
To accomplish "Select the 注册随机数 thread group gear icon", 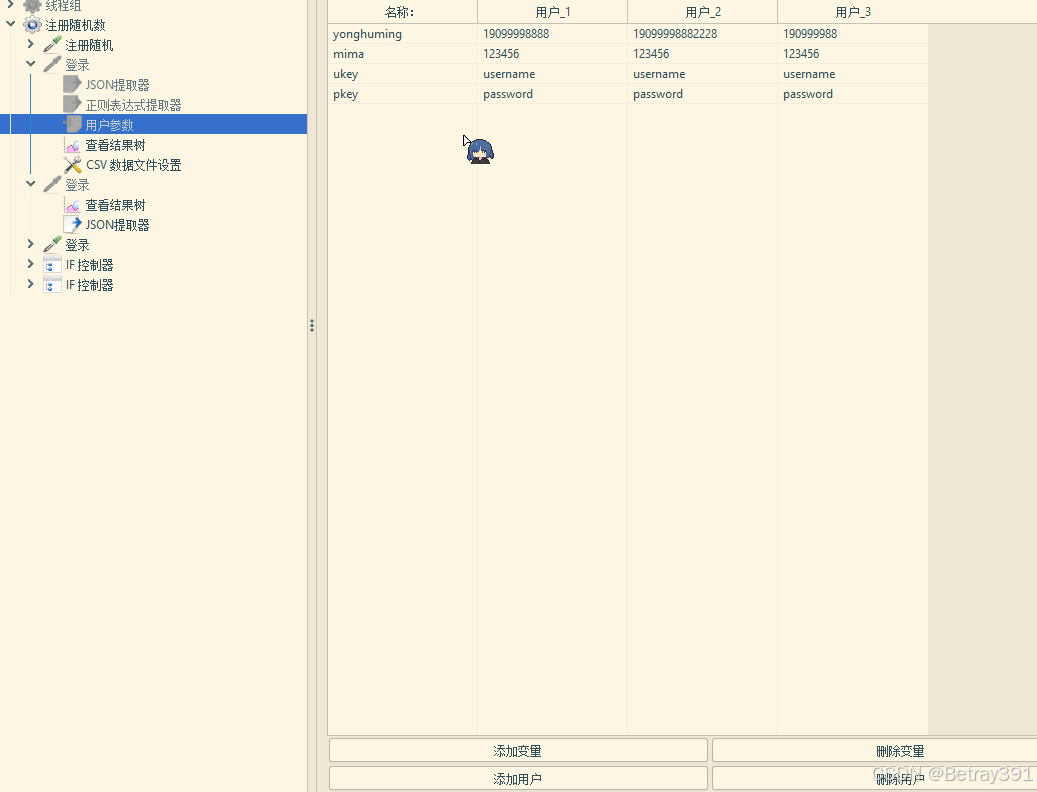I will [x=32, y=25].
